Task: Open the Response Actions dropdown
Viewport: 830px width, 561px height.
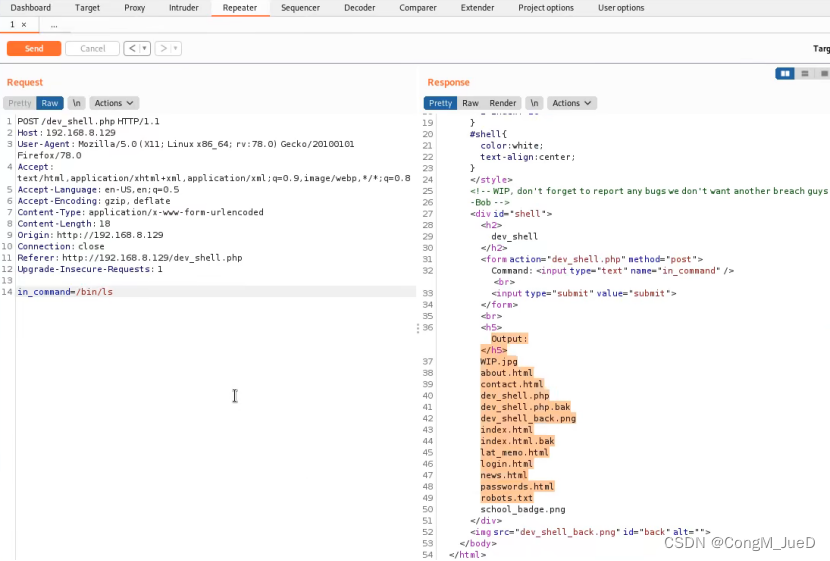Action: (572, 103)
